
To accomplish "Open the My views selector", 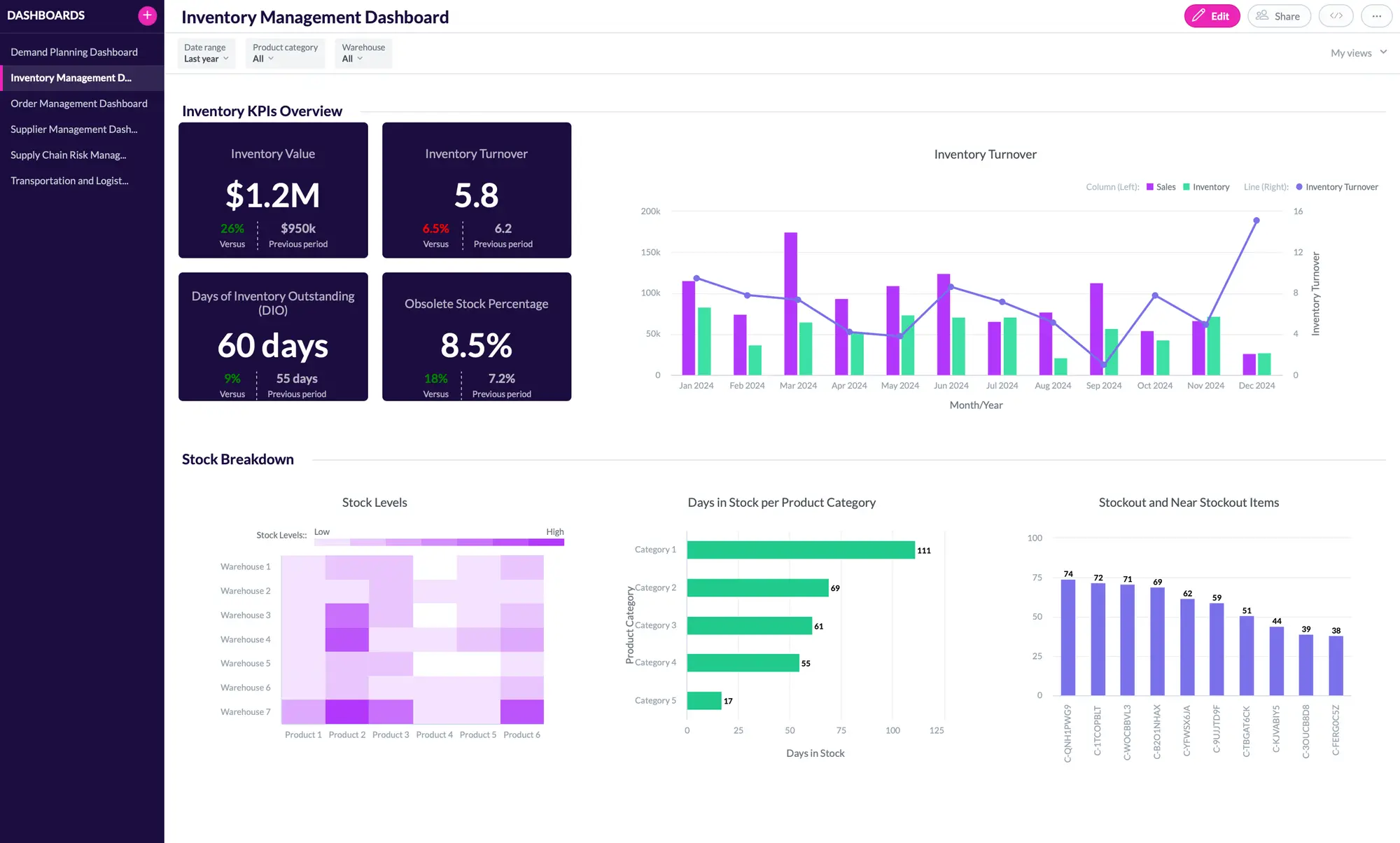I will point(1357,53).
